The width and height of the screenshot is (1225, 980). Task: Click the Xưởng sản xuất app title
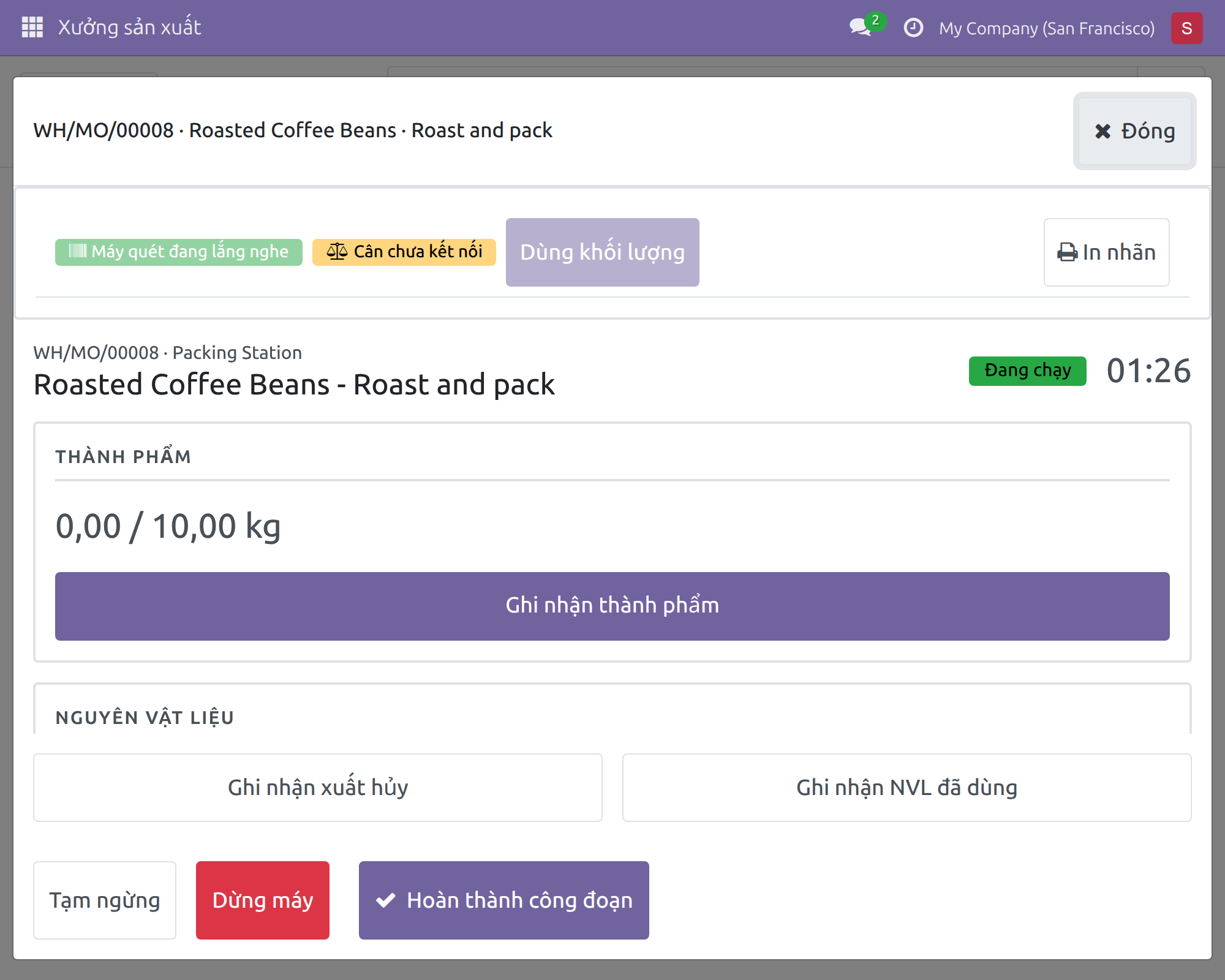[x=129, y=28]
